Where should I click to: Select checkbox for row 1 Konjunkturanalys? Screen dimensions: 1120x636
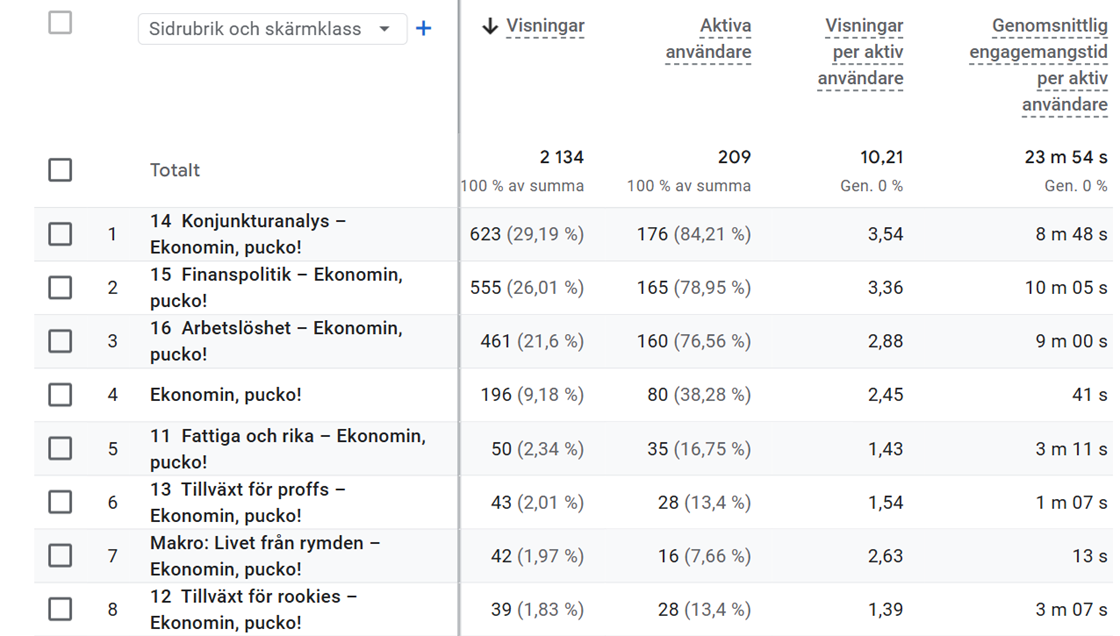(x=60, y=234)
